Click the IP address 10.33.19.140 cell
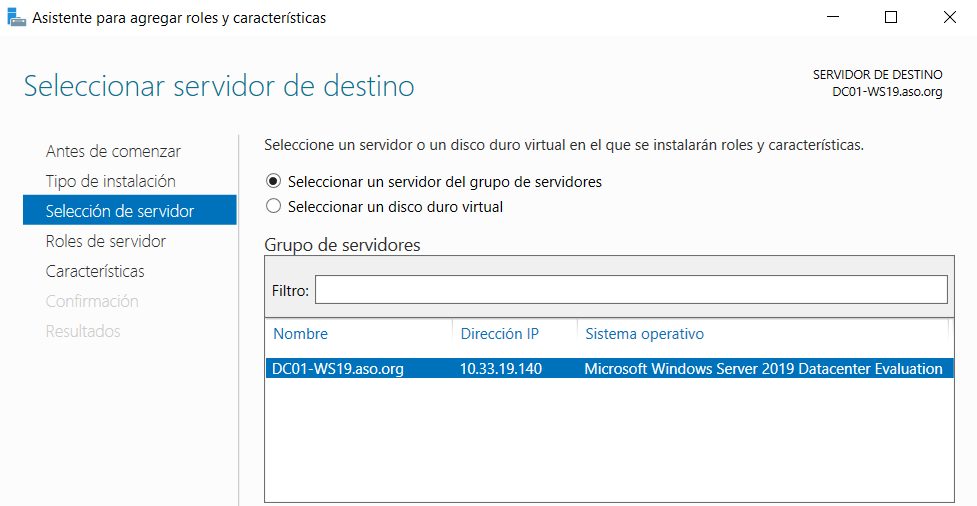Viewport: 977px width, 506px height. (500, 369)
